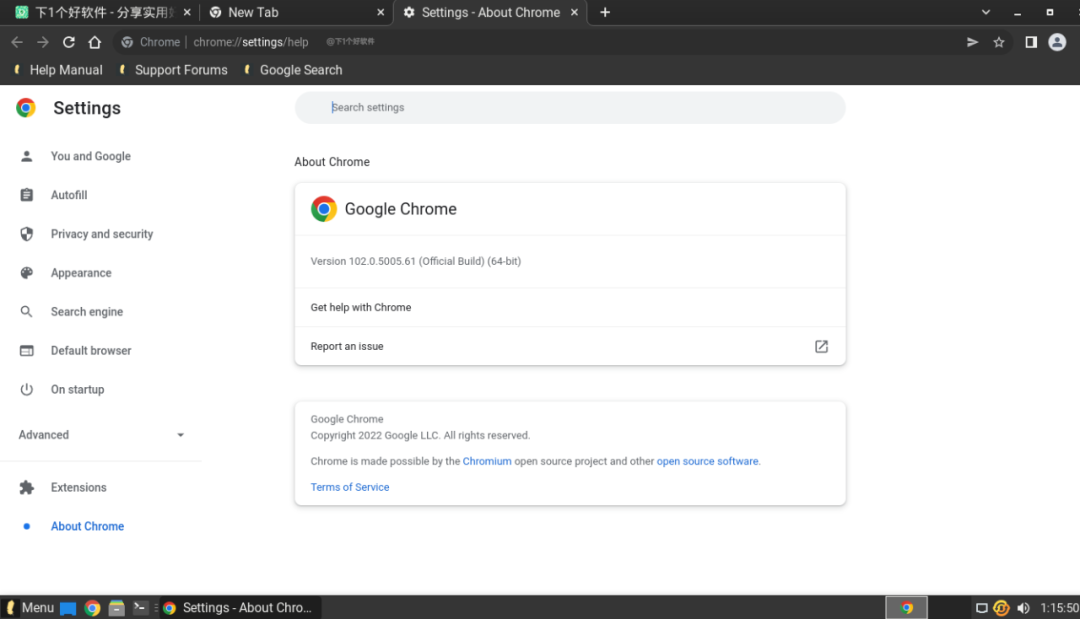The image size is (1080, 619).
Task: Show the browser side panel
Action: [x=1031, y=42]
